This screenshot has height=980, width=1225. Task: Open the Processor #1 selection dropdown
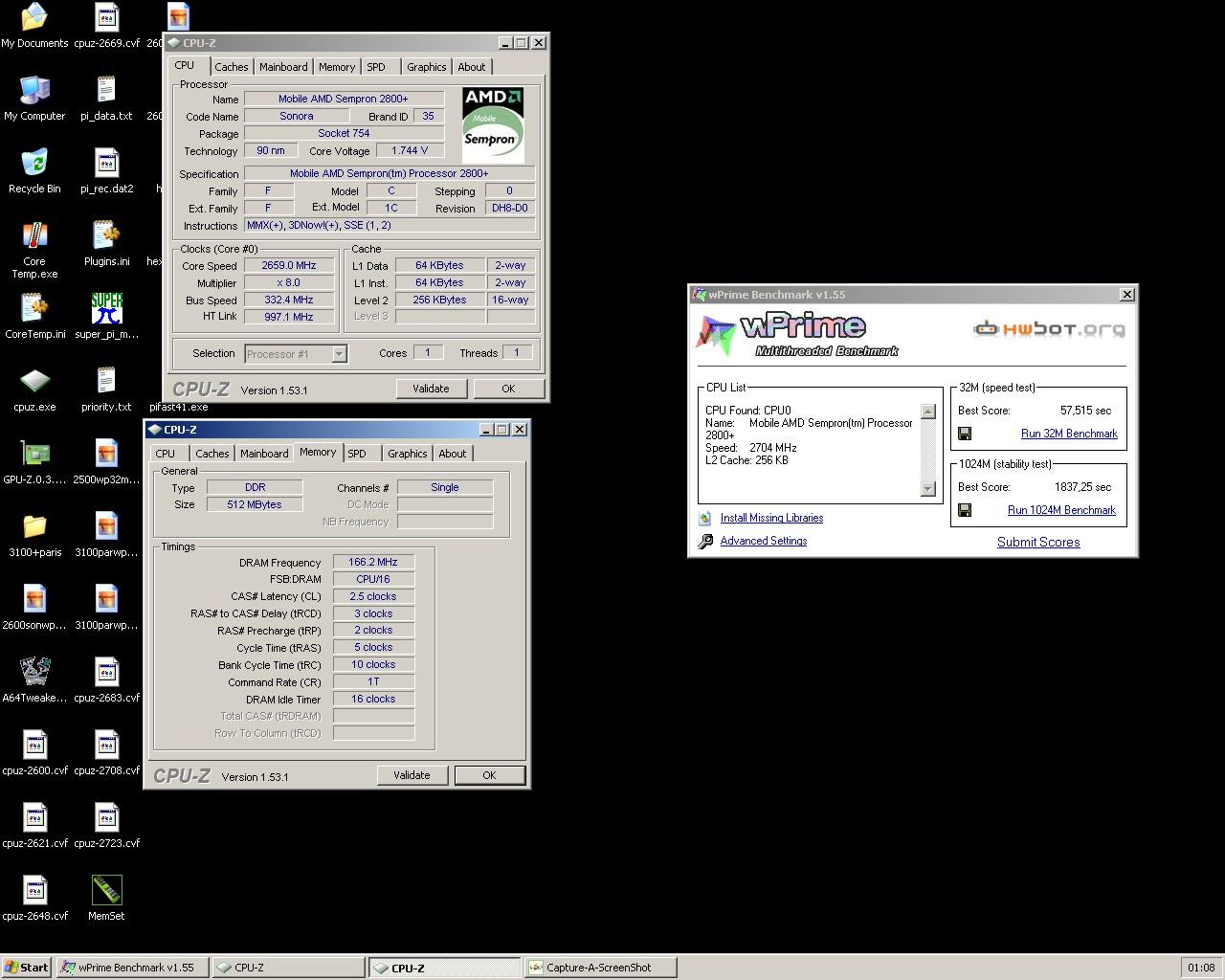click(339, 353)
